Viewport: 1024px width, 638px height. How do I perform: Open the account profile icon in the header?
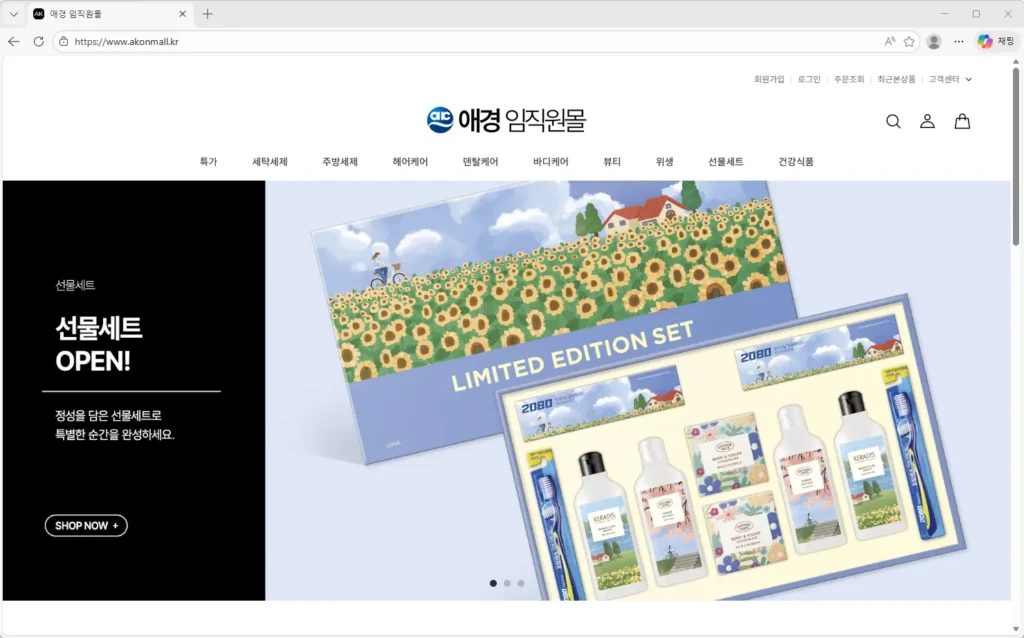(x=927, y=121)
